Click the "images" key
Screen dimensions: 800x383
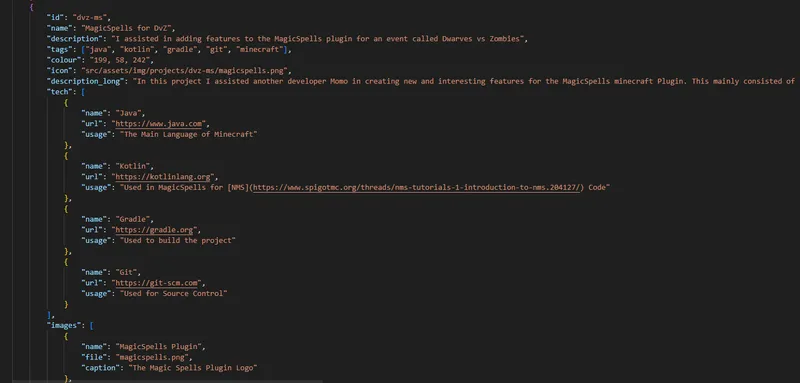(x=64, y=325)
